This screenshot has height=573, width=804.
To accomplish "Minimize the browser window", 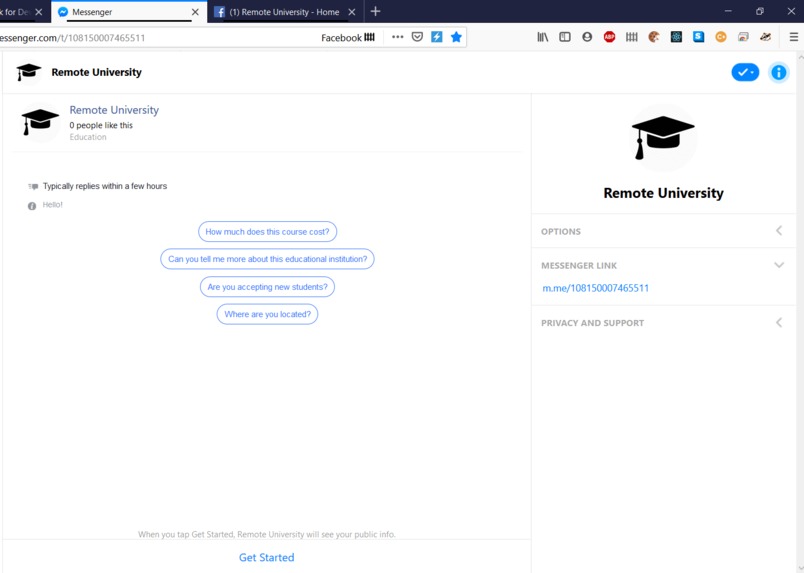I will (x=728, y=11).
